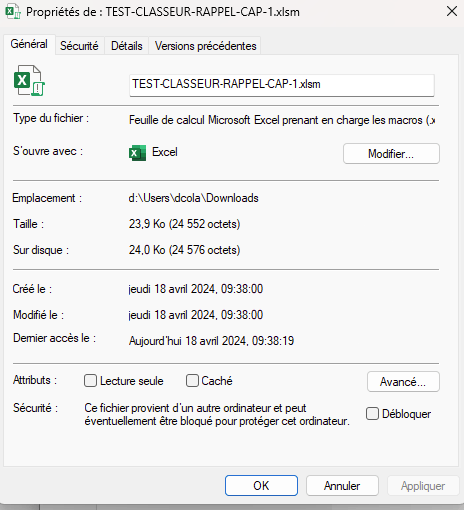Enable the Lecture seule checkbox
Screen dimensions: 464x510
[90, 381]
